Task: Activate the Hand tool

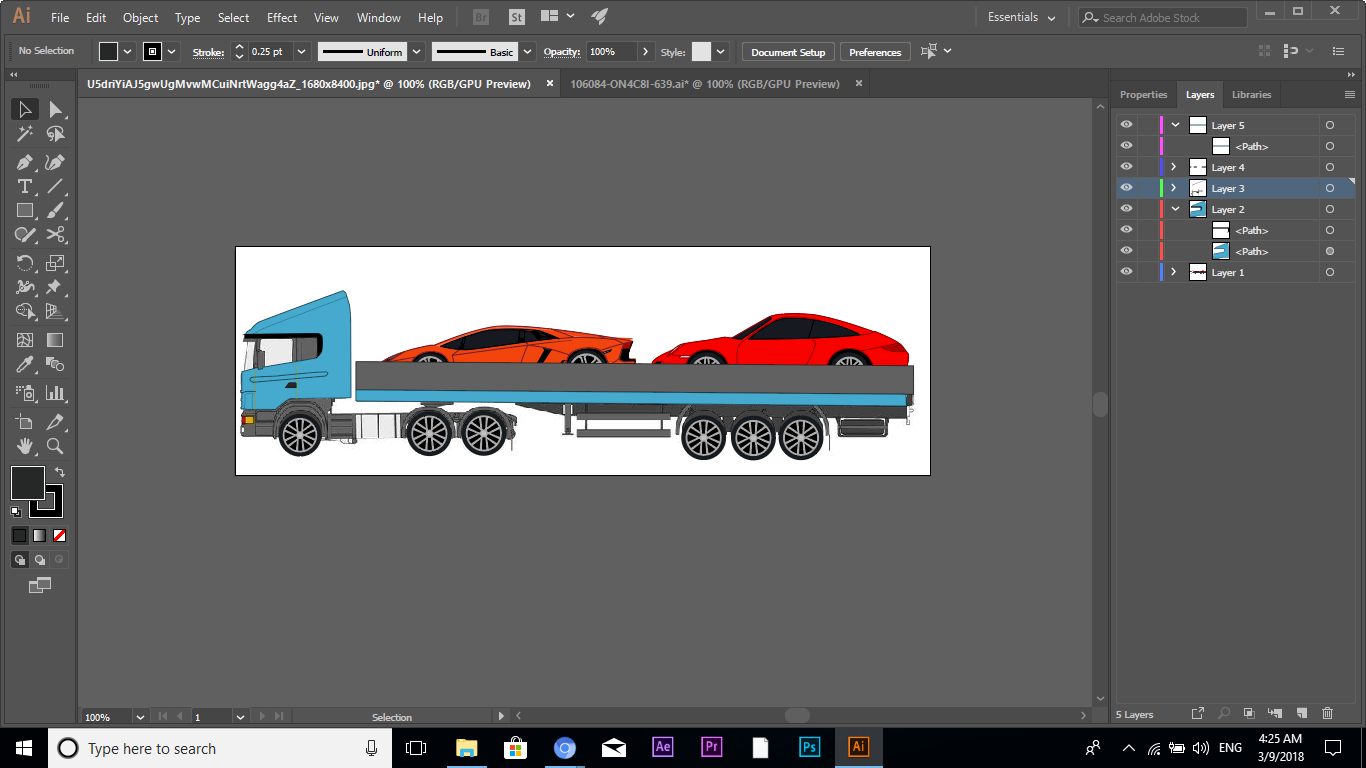Action: click(25, 446)
